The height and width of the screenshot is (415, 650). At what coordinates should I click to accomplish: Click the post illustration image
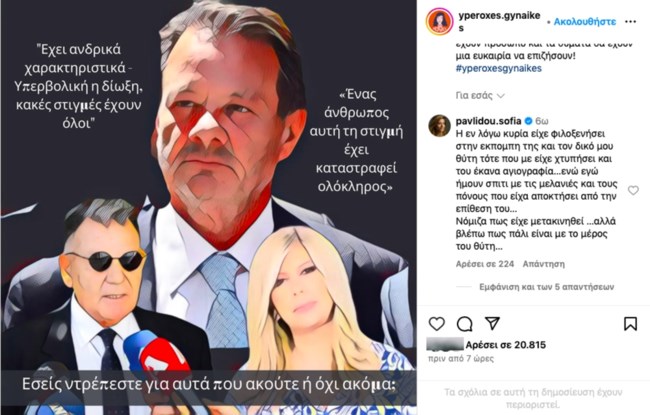coord(209,207)
